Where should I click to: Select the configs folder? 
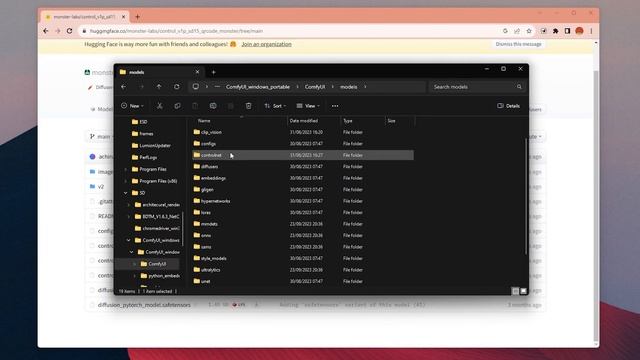(x=303, y=144)
